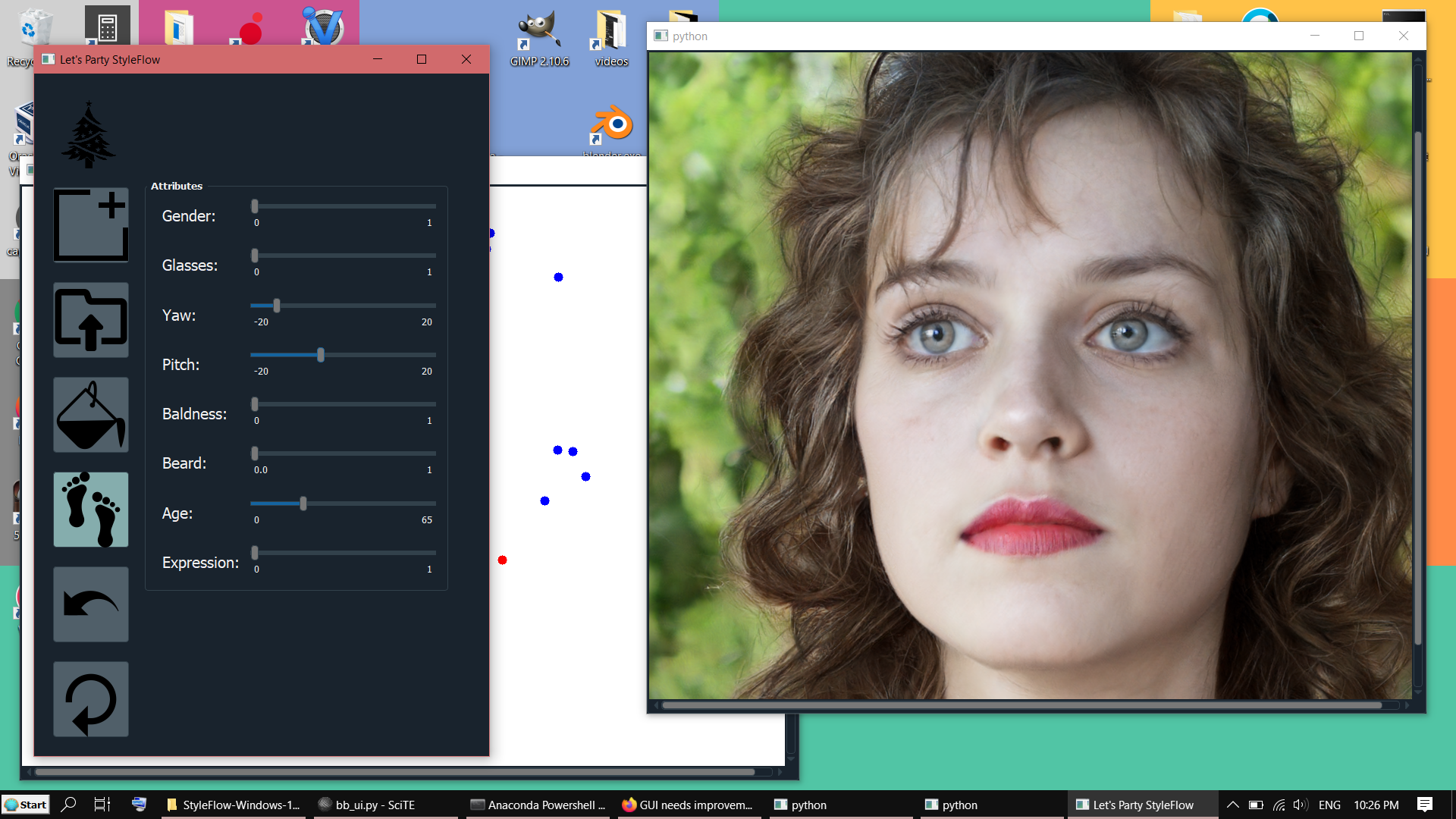
Task: Open the upload folder icon
Action: (x=90, y=320)
